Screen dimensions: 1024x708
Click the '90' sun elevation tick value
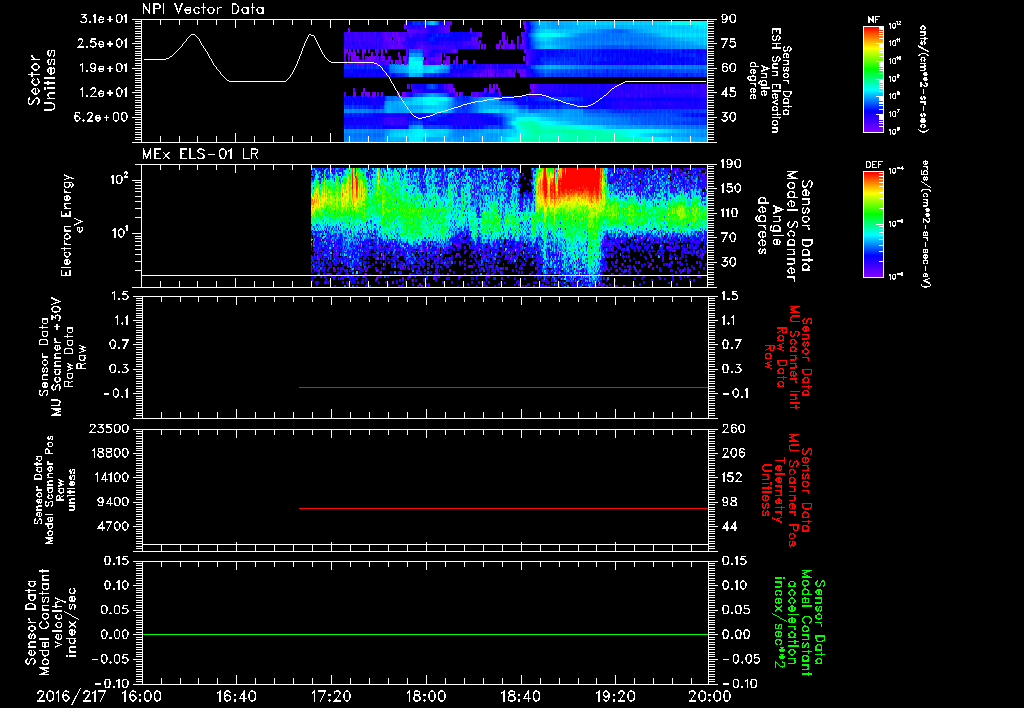pos(728,19)
